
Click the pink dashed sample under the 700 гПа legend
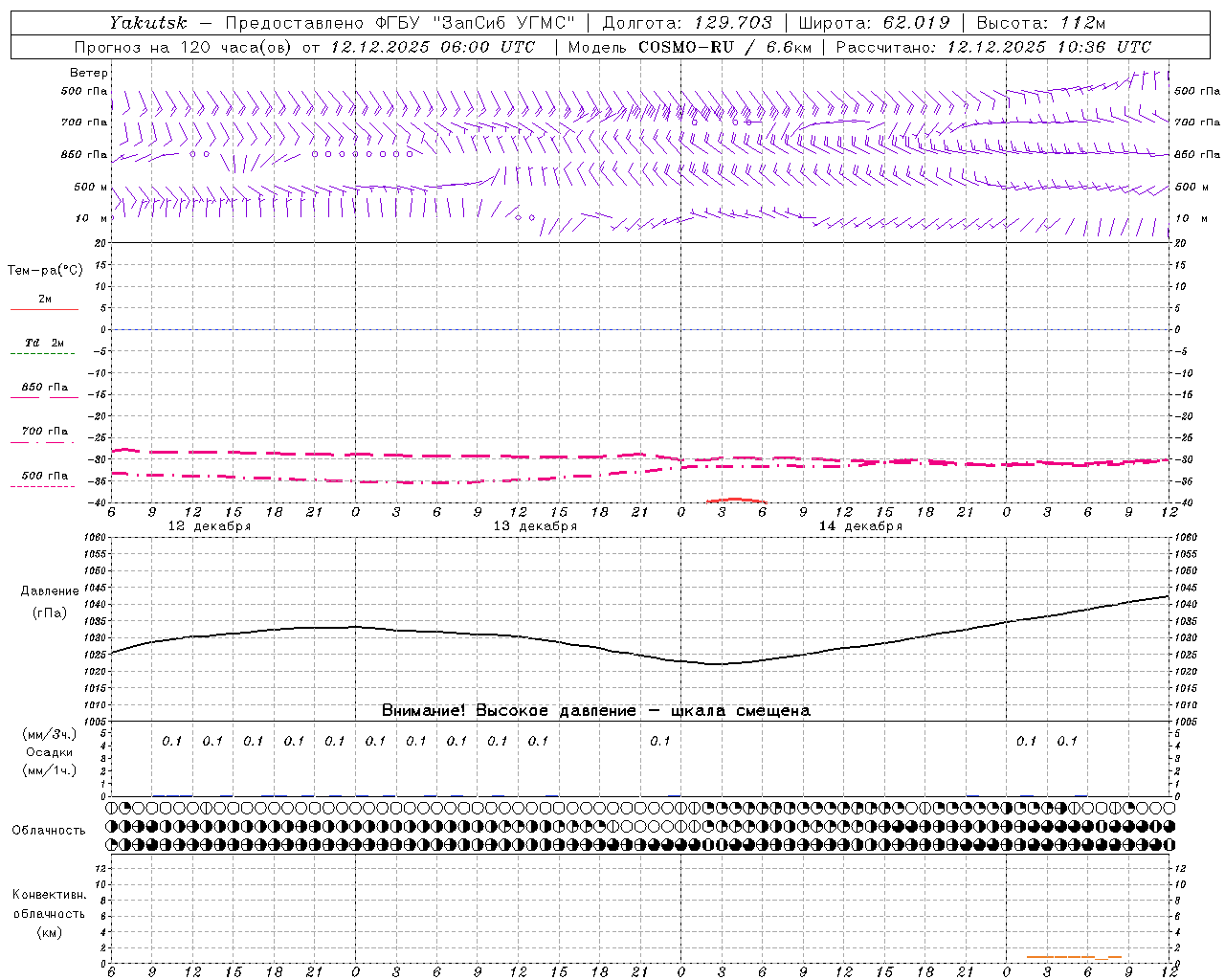click(x=43, y=442)
